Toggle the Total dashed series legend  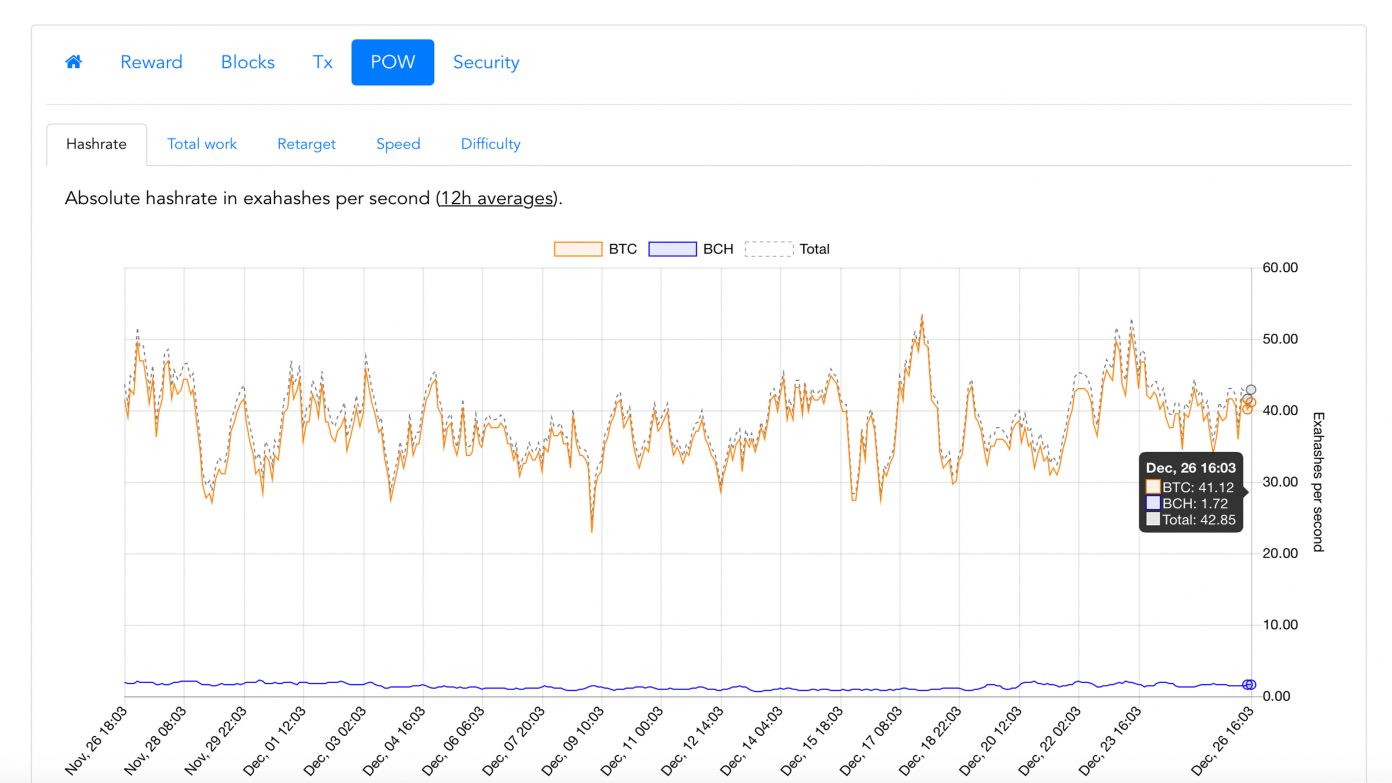786,249
